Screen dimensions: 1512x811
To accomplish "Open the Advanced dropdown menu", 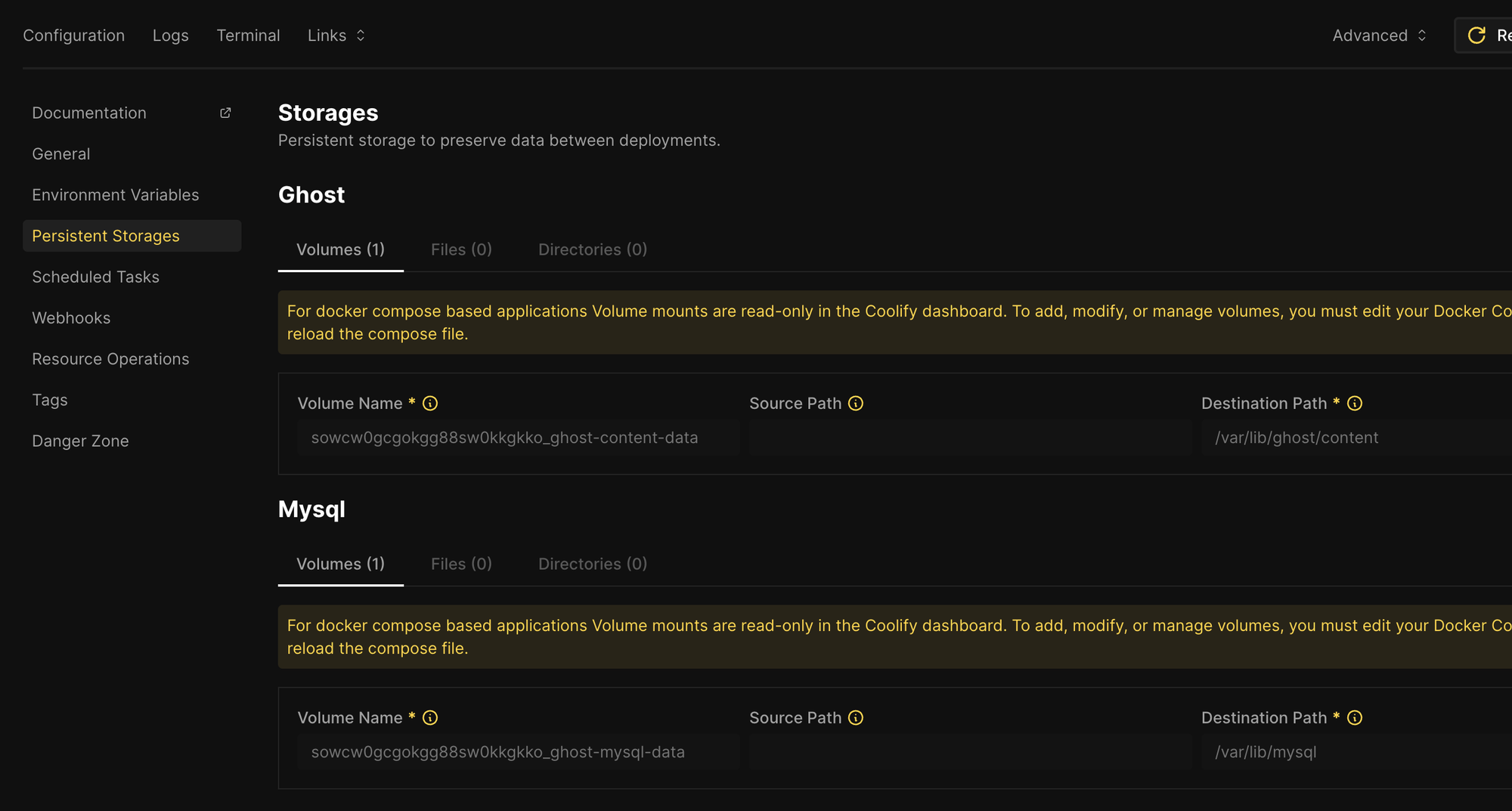I will click(1379, 36).
